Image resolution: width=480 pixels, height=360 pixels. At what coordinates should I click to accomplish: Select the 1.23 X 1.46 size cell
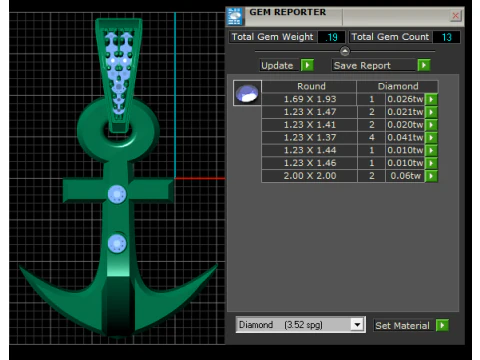coord(309,163)
